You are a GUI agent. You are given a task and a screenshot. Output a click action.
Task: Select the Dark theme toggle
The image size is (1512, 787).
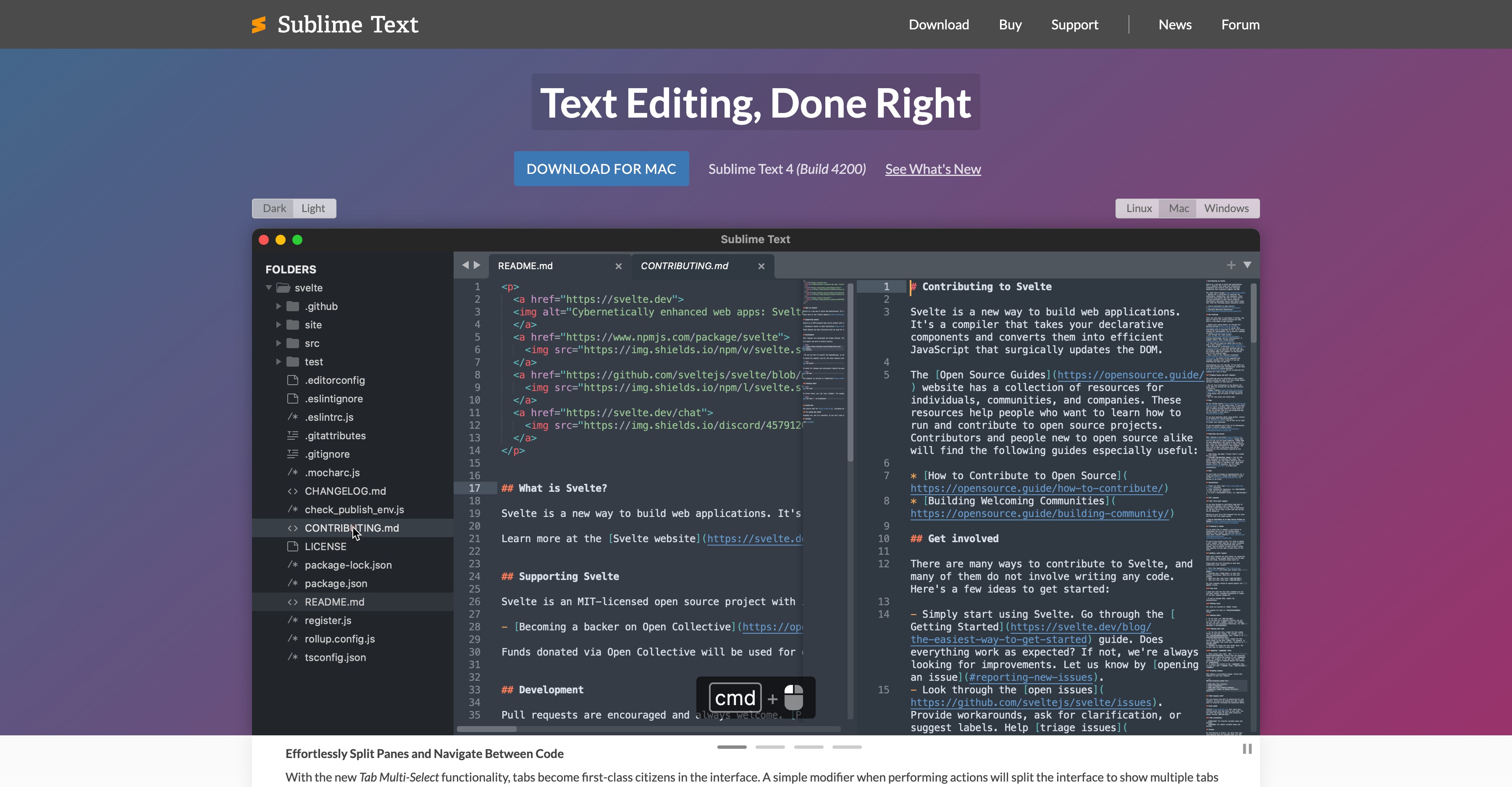[274, 208]
